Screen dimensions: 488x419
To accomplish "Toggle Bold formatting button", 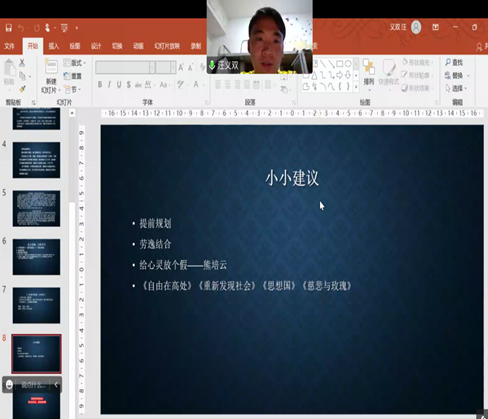I will coord(100,85).
